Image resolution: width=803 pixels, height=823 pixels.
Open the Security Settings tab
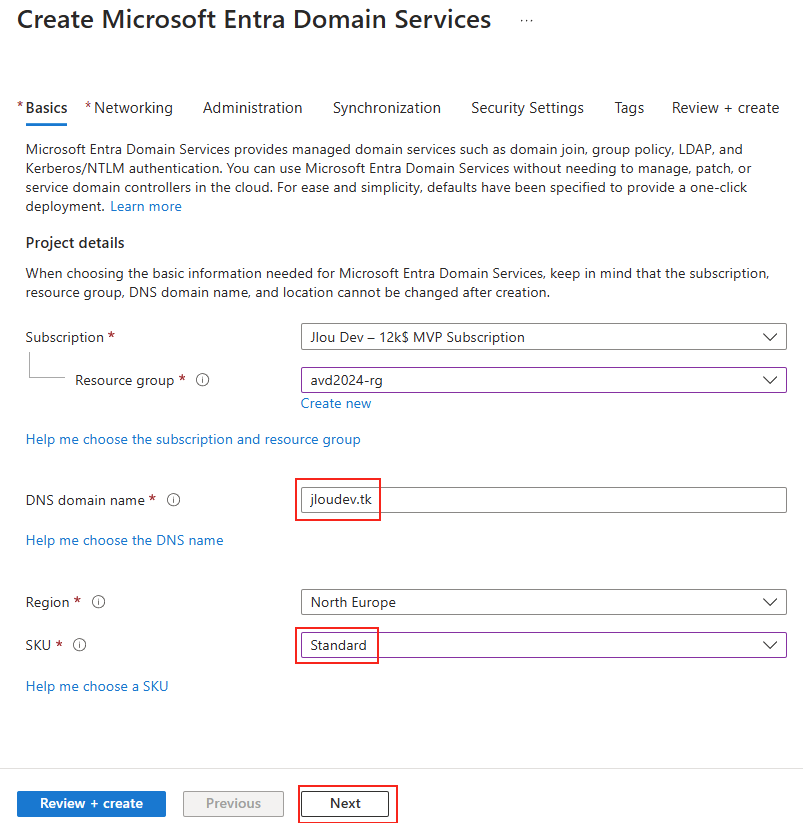coord(527,108)
